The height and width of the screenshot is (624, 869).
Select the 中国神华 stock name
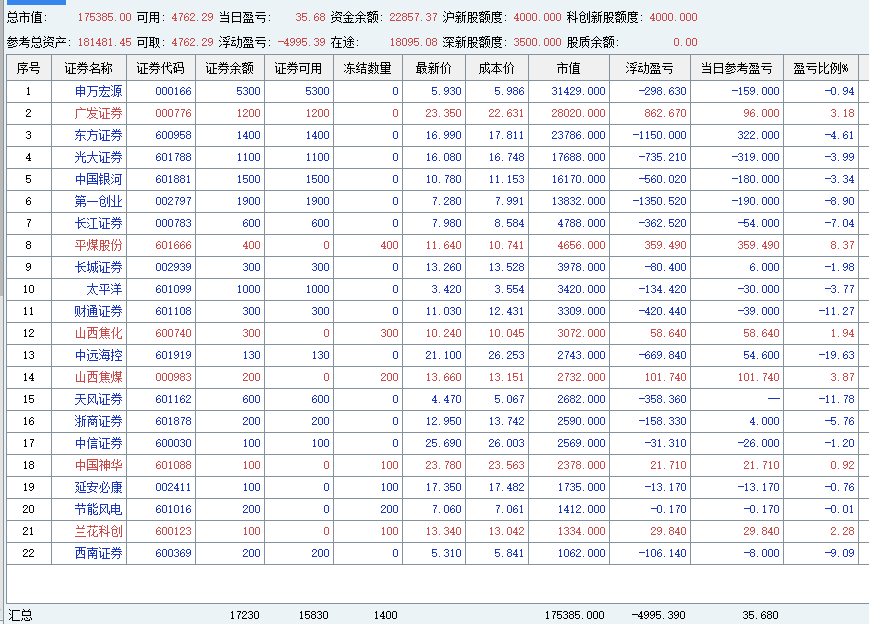(99, 466)
